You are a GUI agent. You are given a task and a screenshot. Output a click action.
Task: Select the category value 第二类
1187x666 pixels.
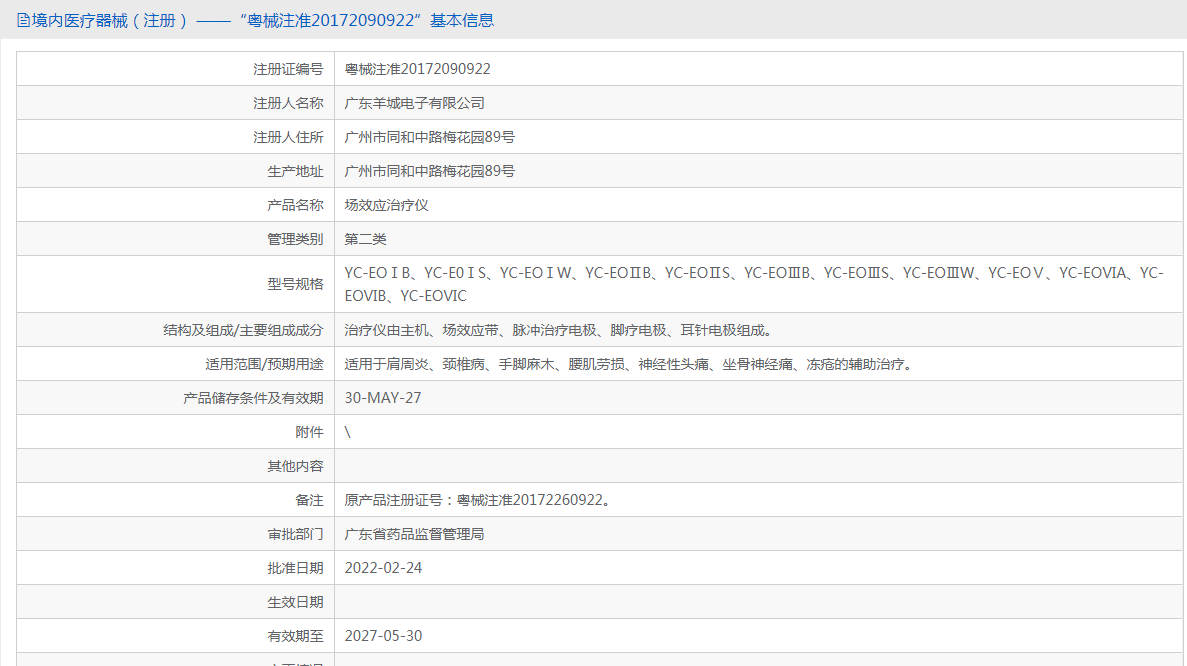(365, 239)
